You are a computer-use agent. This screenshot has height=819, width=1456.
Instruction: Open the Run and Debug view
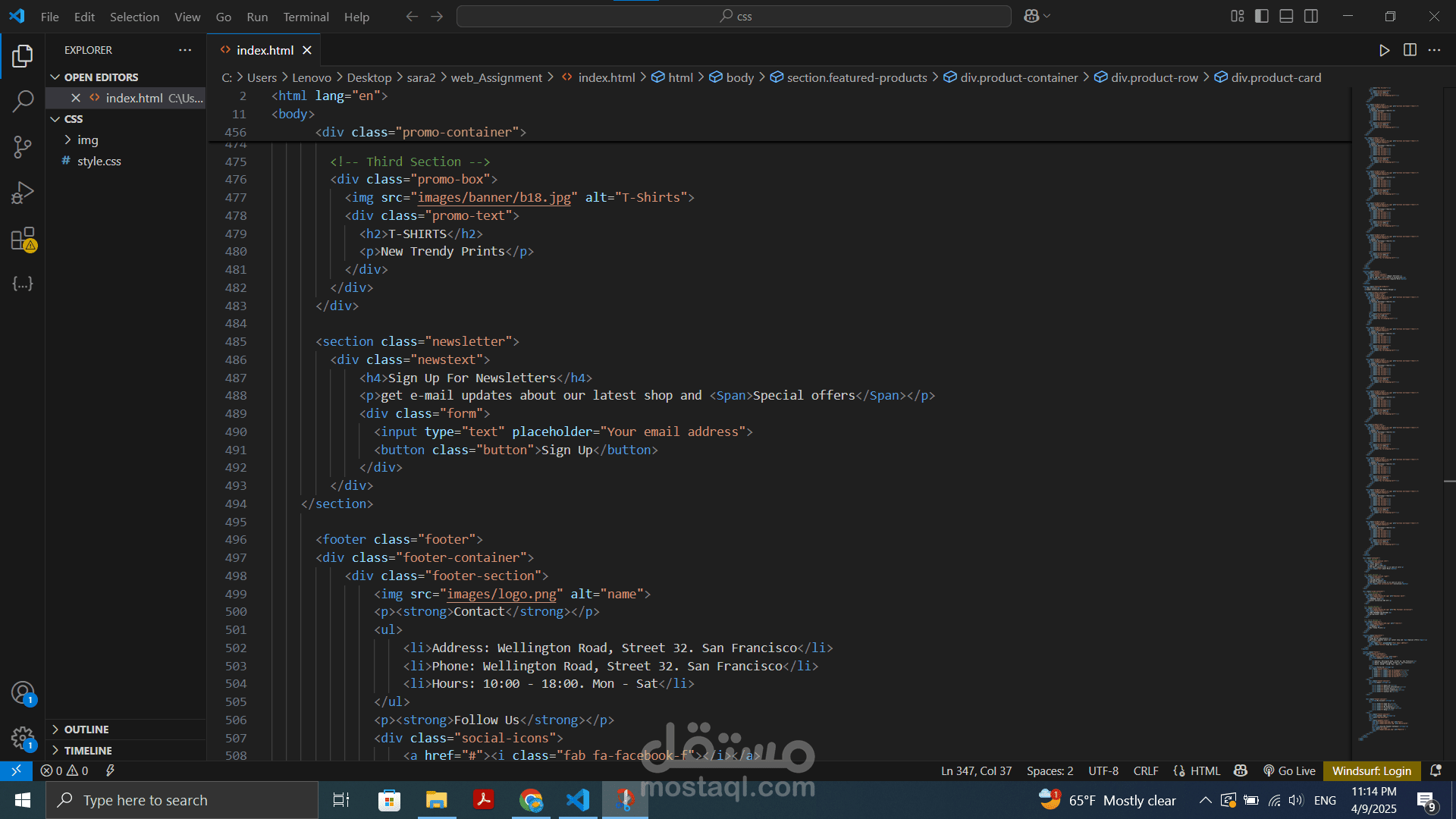click(23, 193)
